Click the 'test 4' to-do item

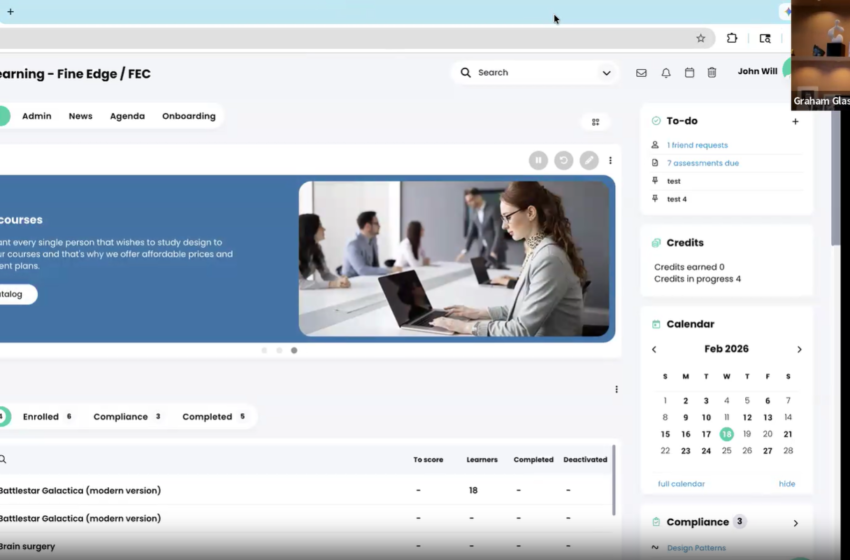(x=677, y=199)
